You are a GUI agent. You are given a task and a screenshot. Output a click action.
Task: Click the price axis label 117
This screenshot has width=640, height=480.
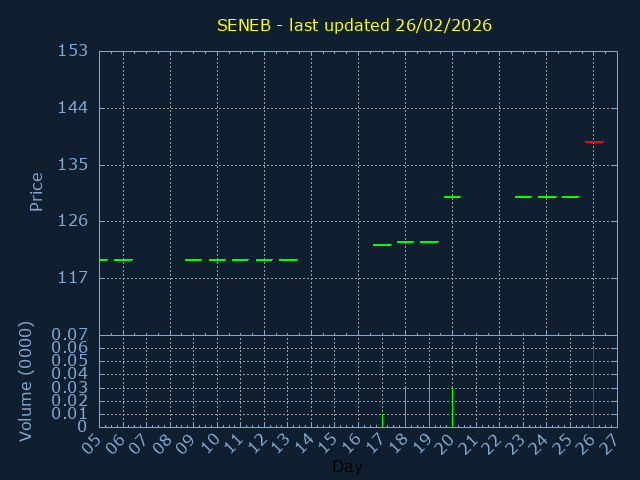(x=73, y=278)
